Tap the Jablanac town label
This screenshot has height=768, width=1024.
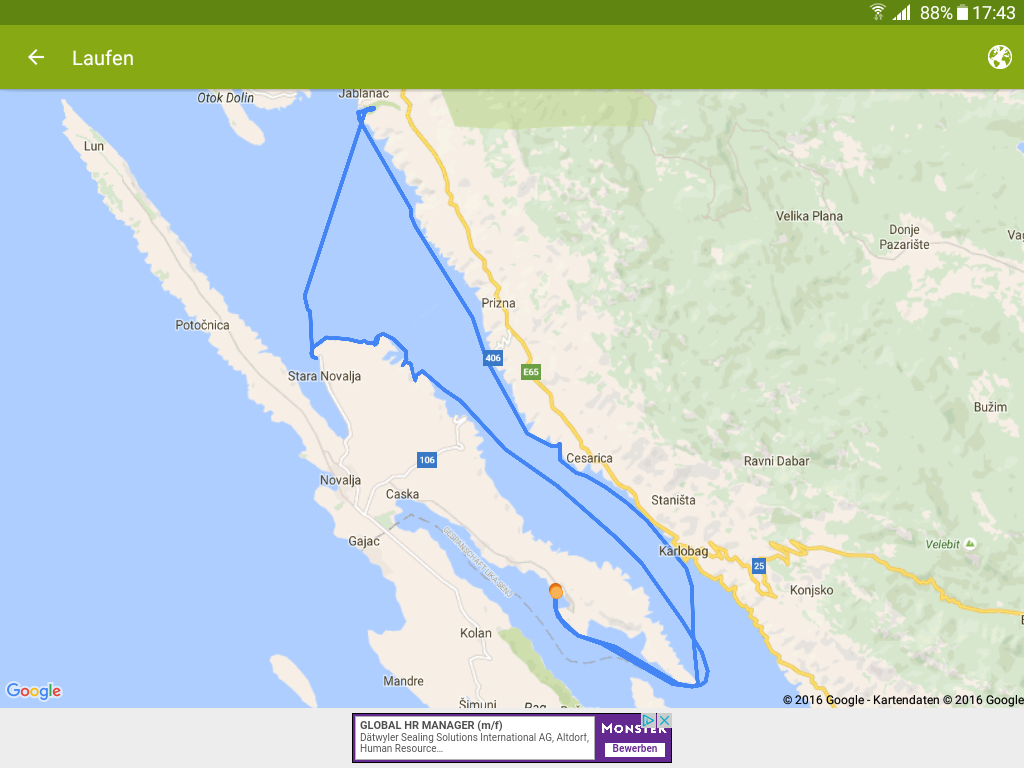point(363,93)
